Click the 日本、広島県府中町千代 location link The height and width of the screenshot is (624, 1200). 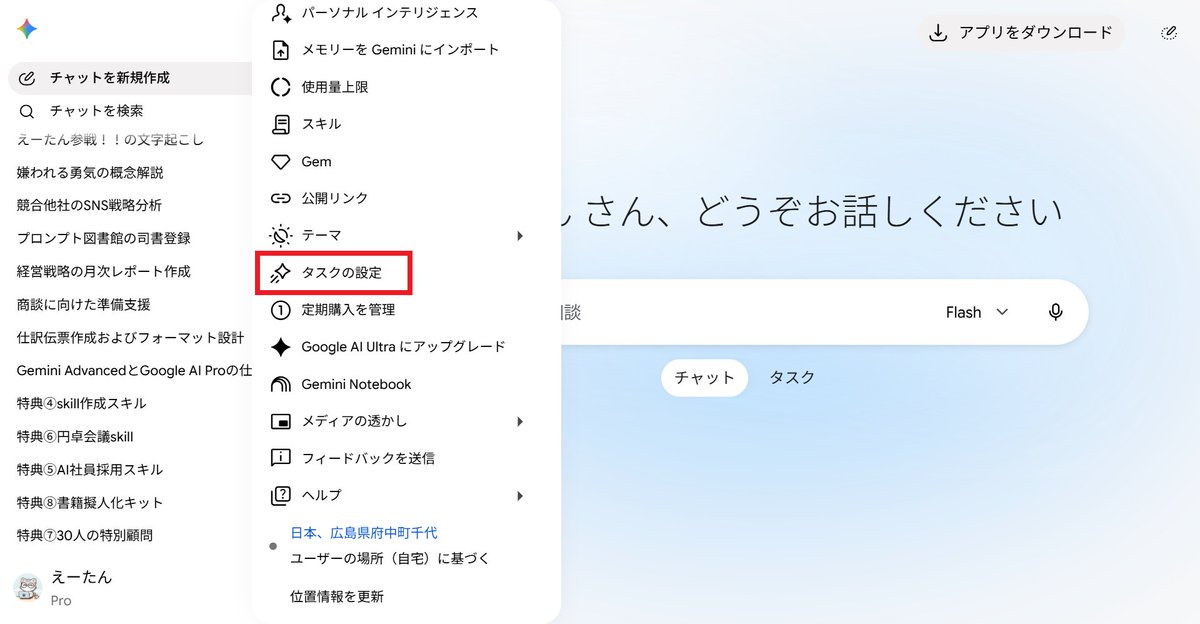pos(364,533)
